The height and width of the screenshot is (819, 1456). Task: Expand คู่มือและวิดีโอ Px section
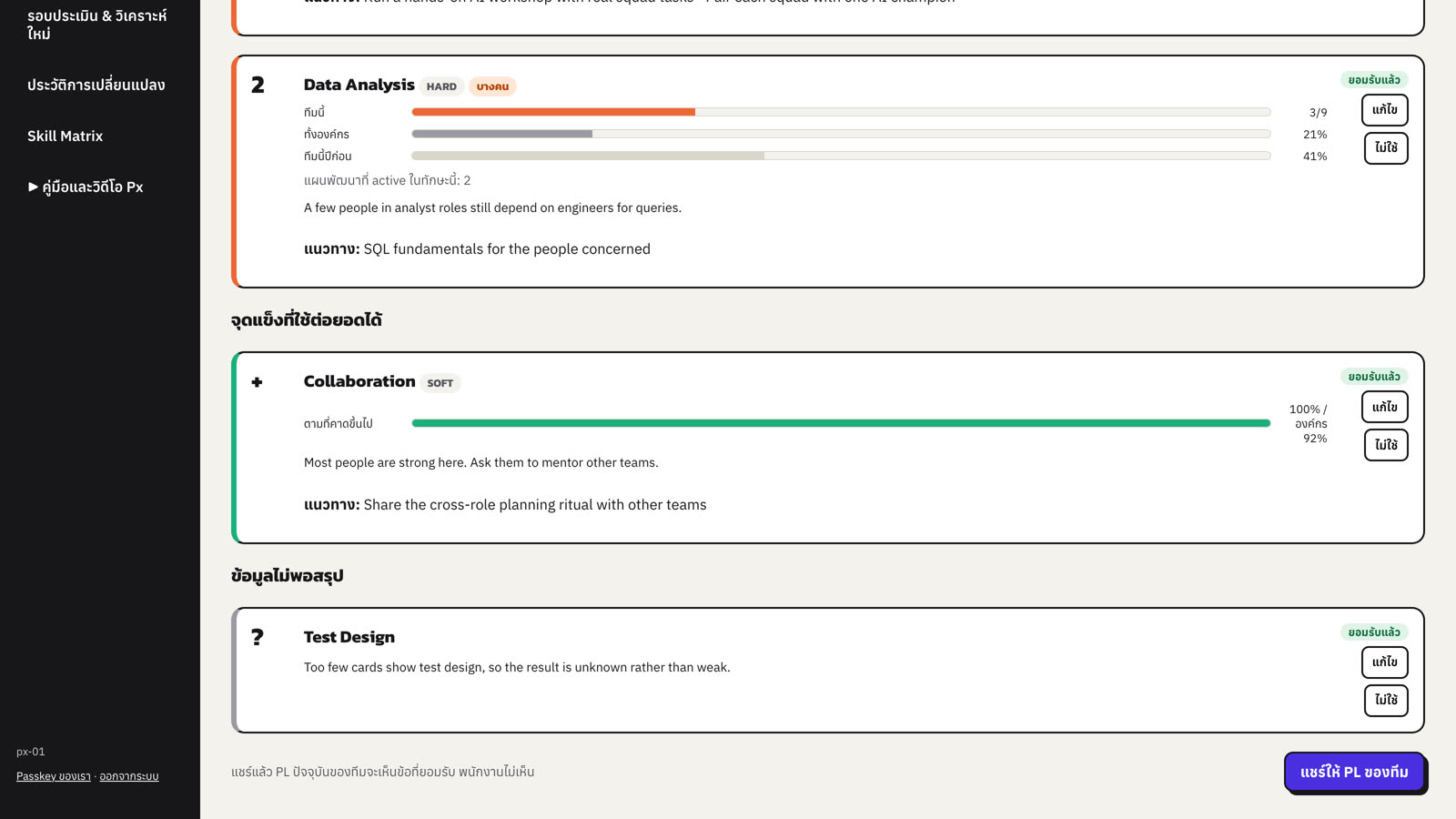click(86, 187)
